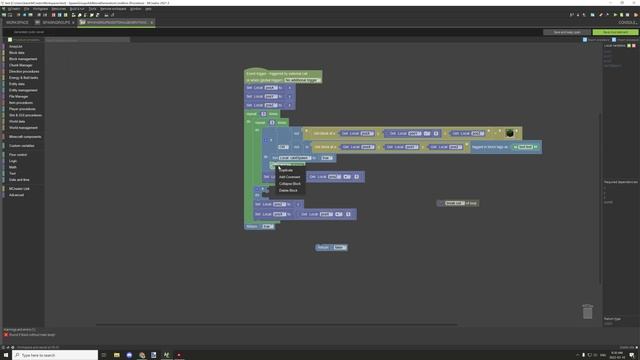Open the Entity management category
The image size is (640, 360).
[x=23, y=90]
